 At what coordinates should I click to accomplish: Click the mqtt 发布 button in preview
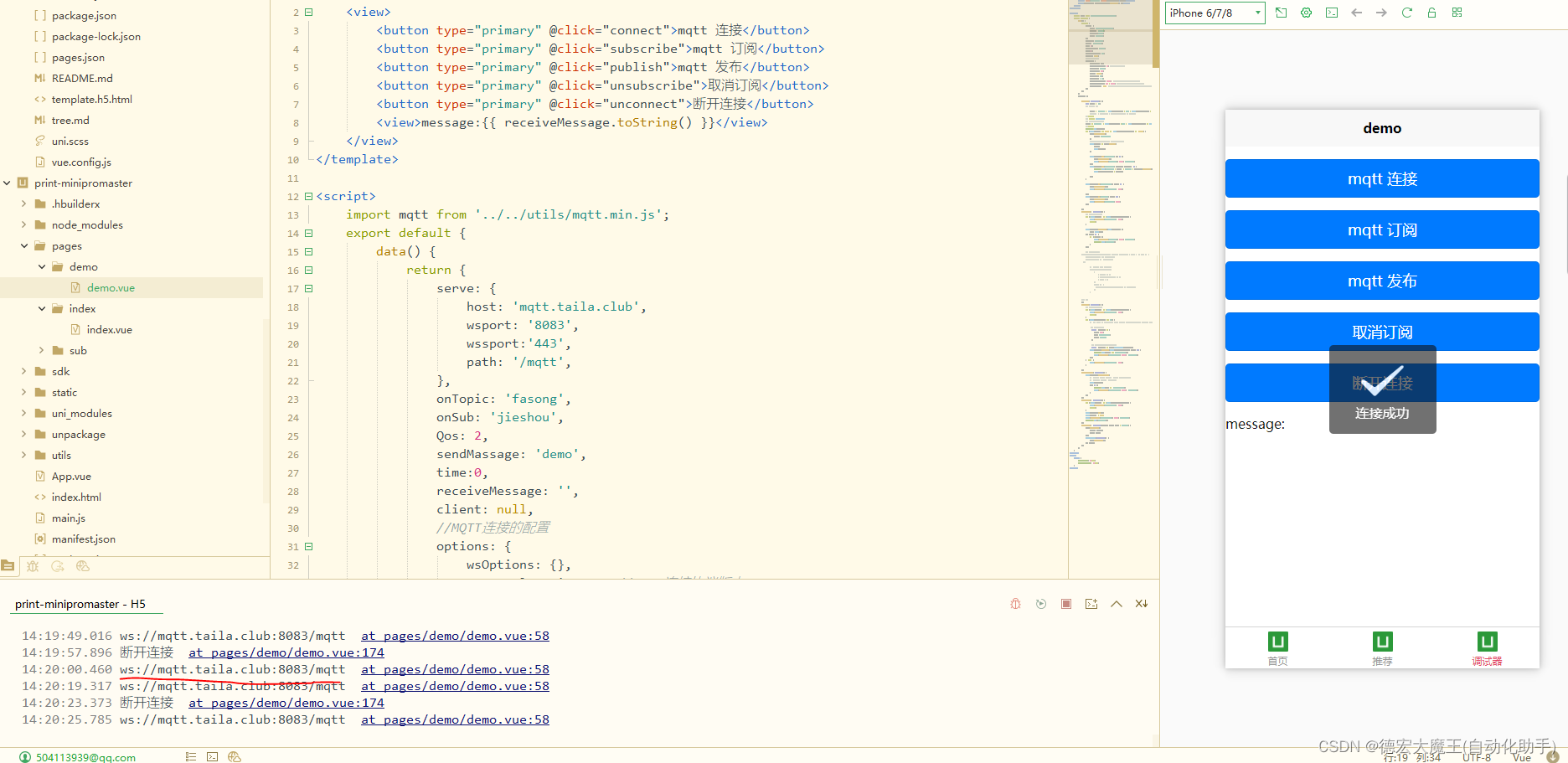pos(1382,281)
